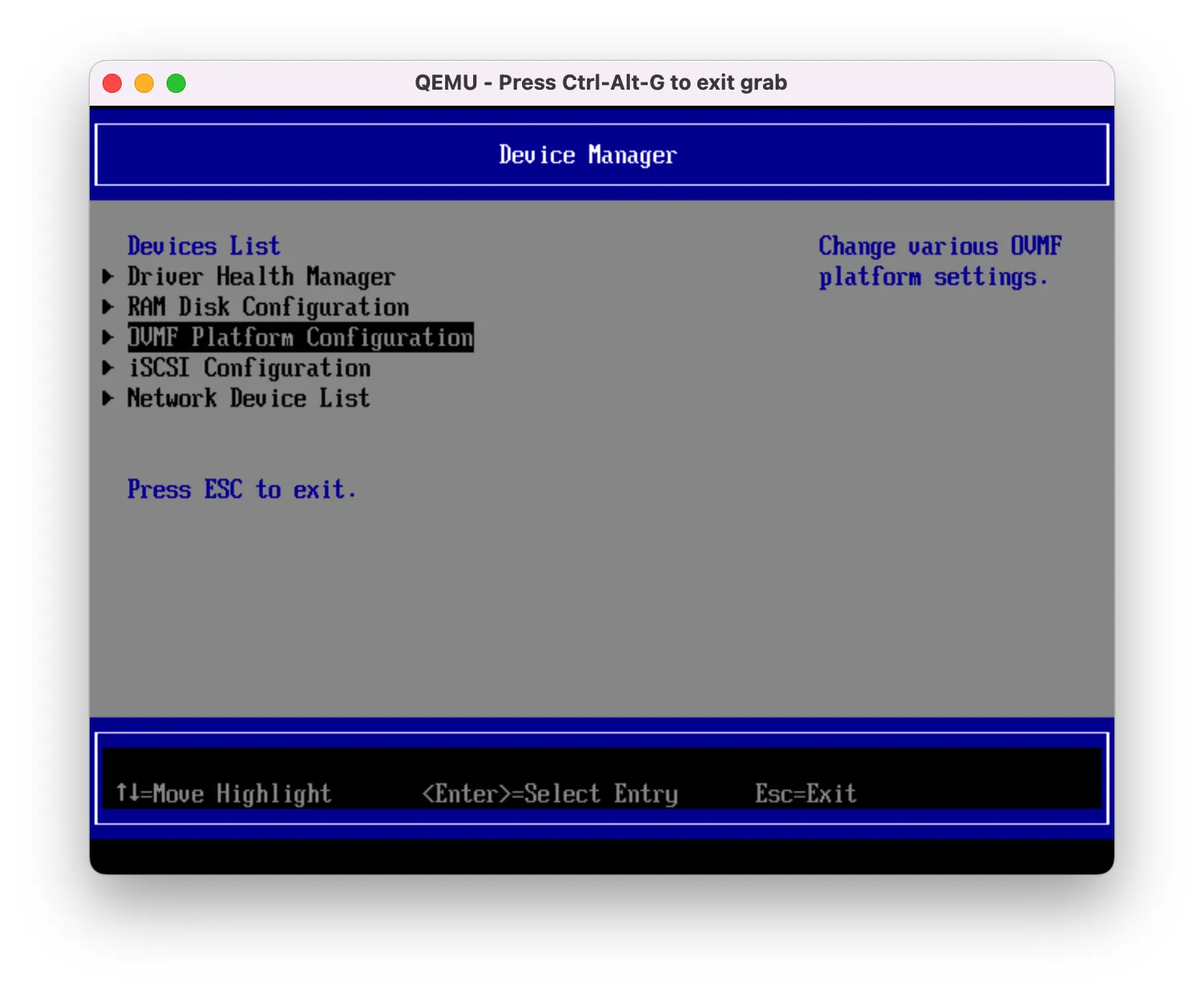This screenshot has width=1204, height=993.
Task: Click arrow beside RAM Disk Configuration
Action: coord(108,307)
